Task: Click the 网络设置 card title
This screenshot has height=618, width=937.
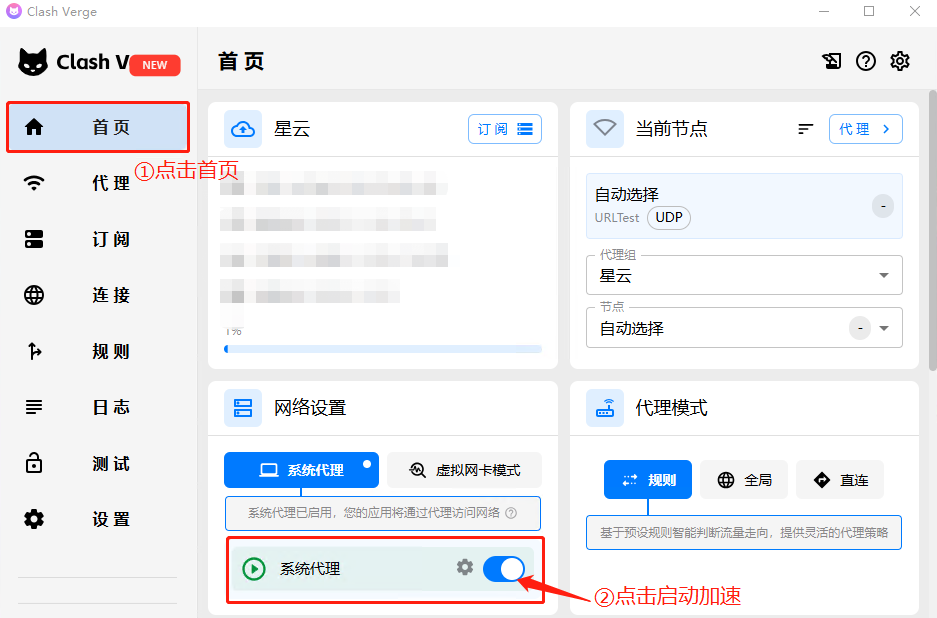Action: click(x=310, y=408)
